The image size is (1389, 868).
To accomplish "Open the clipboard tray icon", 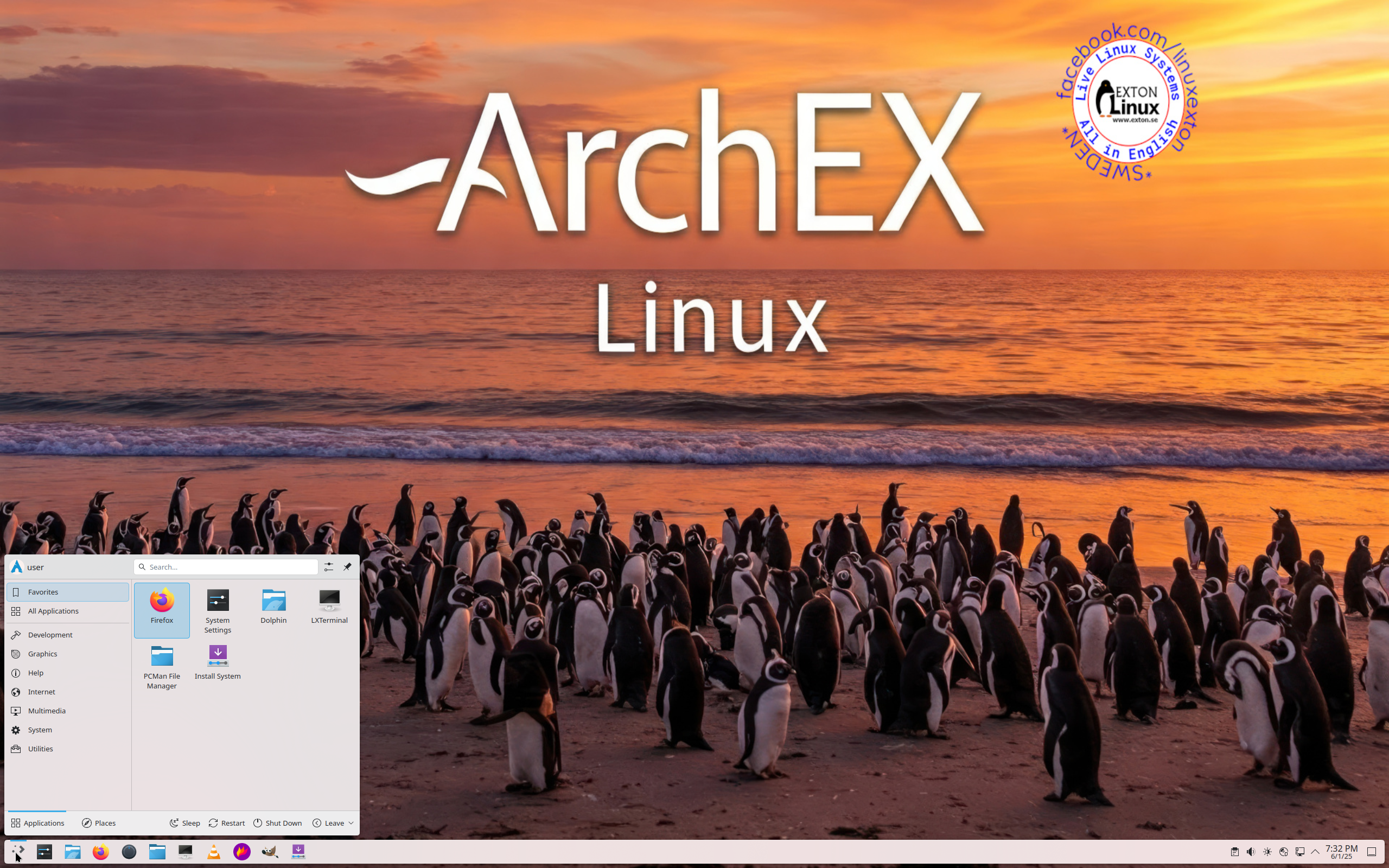I will [x=1234, y=851].
